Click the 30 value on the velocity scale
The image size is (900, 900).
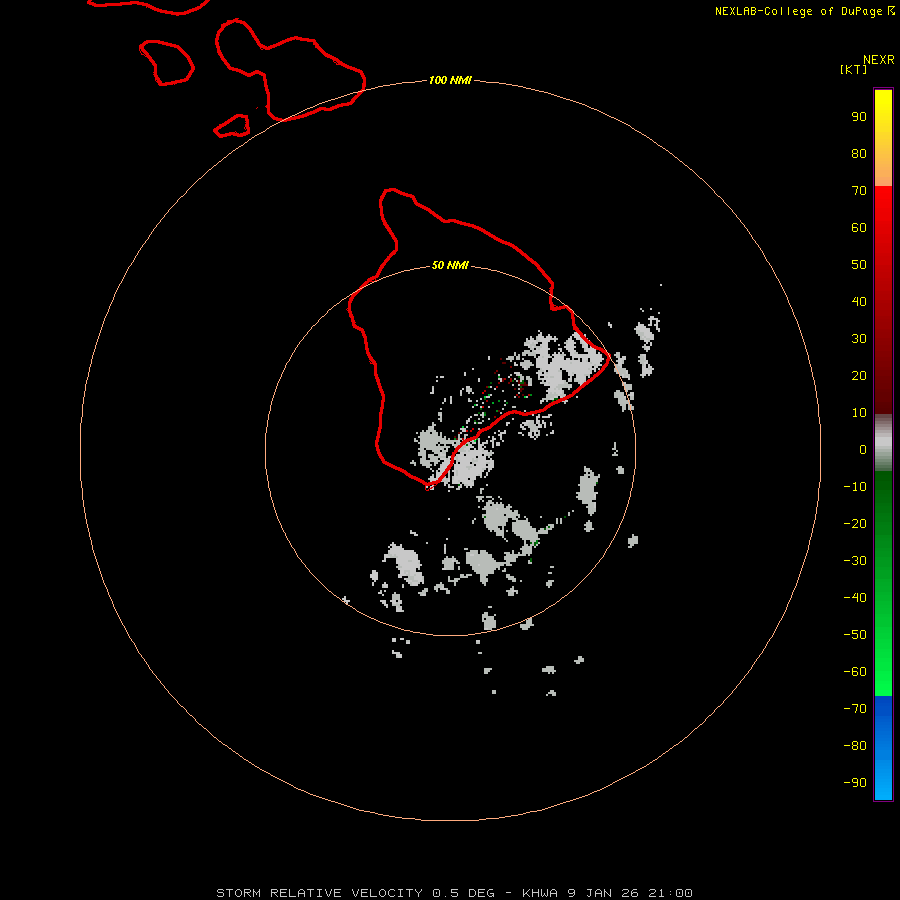tap(859, 339)
